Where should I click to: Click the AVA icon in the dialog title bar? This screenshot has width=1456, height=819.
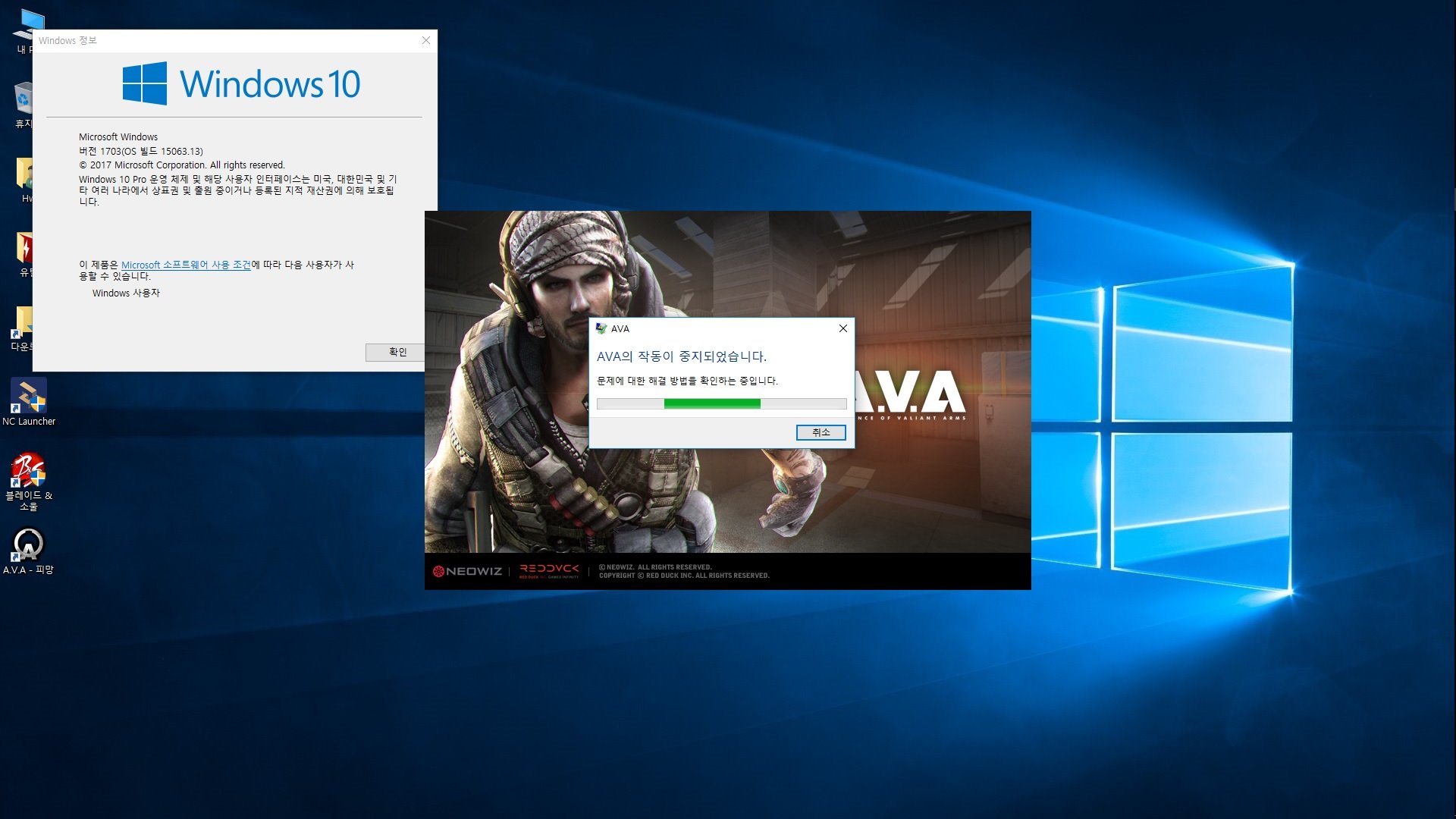point(601,328)
